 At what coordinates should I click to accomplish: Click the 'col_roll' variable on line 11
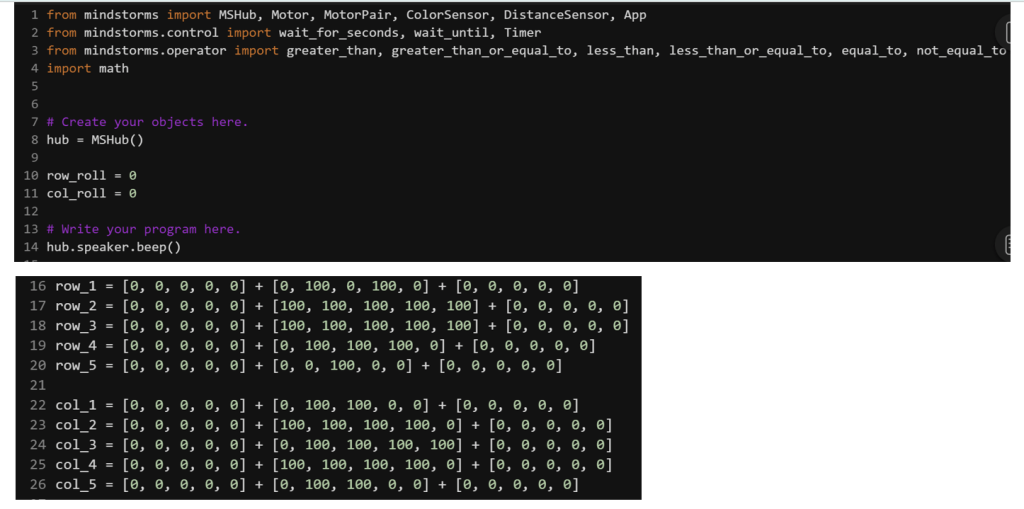coord(76,193)
